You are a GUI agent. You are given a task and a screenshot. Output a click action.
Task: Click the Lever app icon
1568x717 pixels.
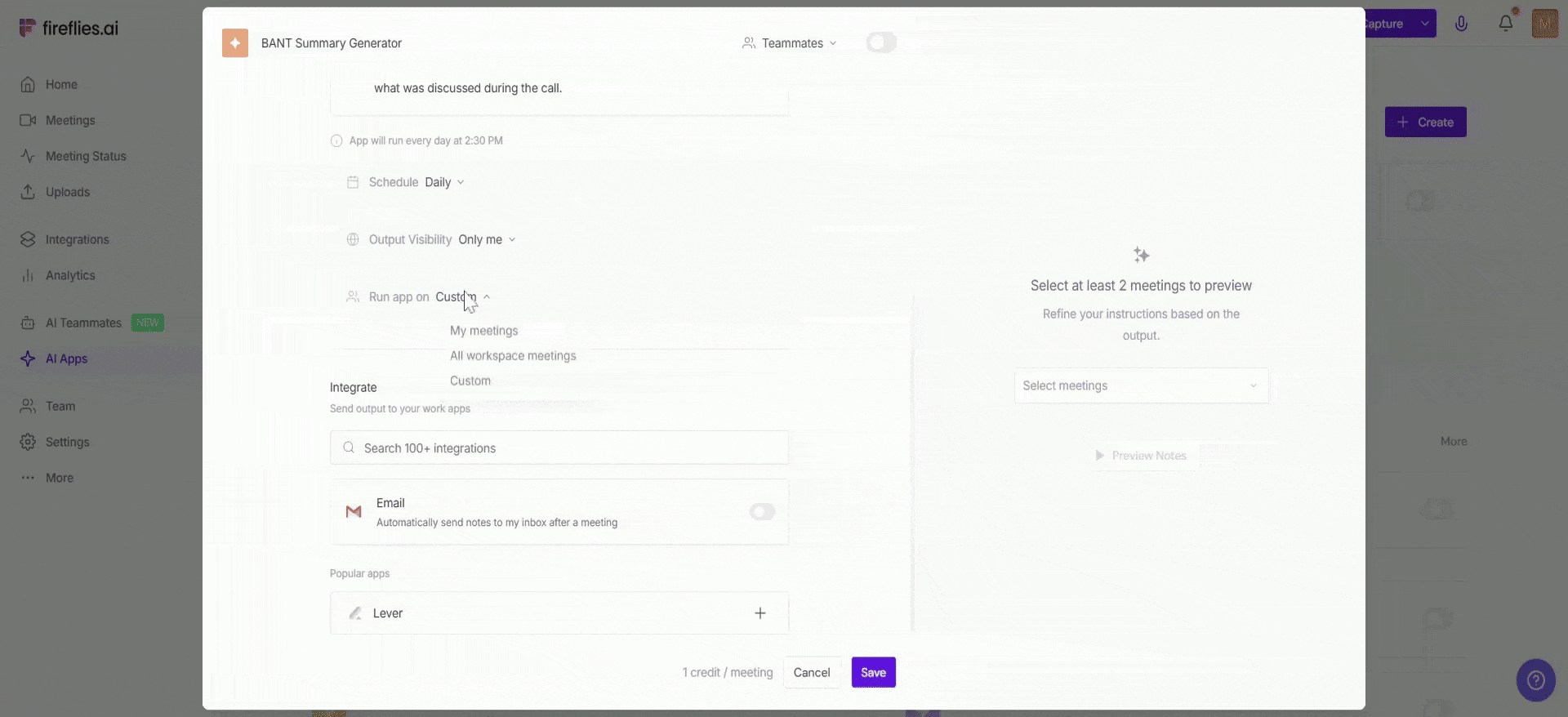355,613
